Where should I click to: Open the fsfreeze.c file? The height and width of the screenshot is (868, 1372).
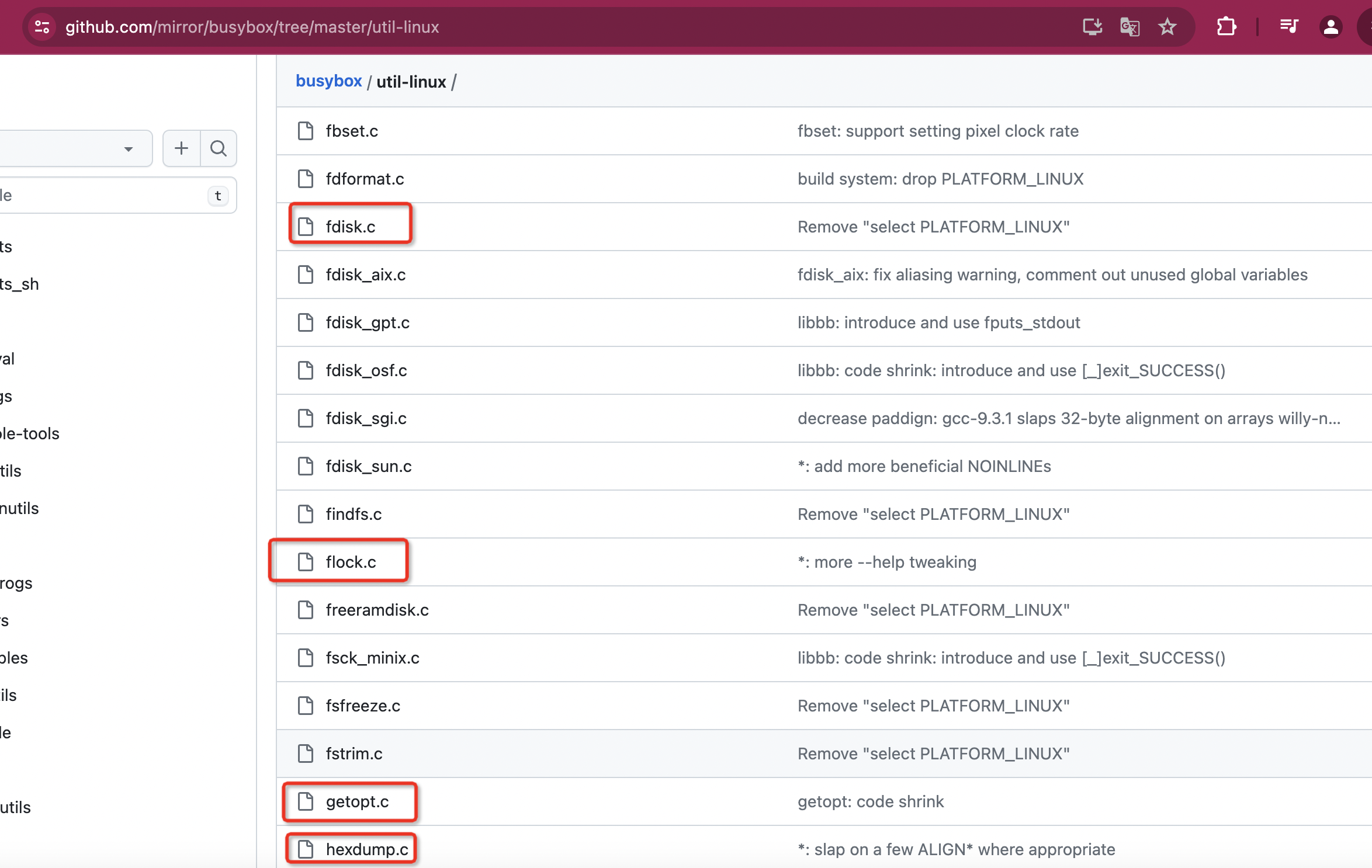point(363,706)
